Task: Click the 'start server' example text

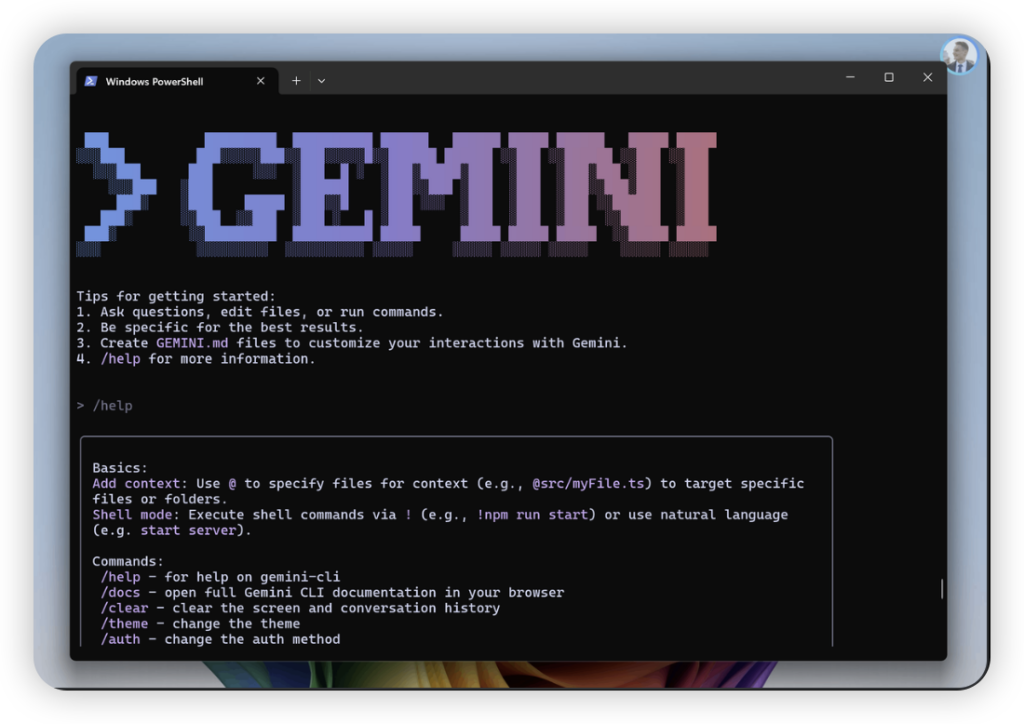Action: (x=188, y=530)
